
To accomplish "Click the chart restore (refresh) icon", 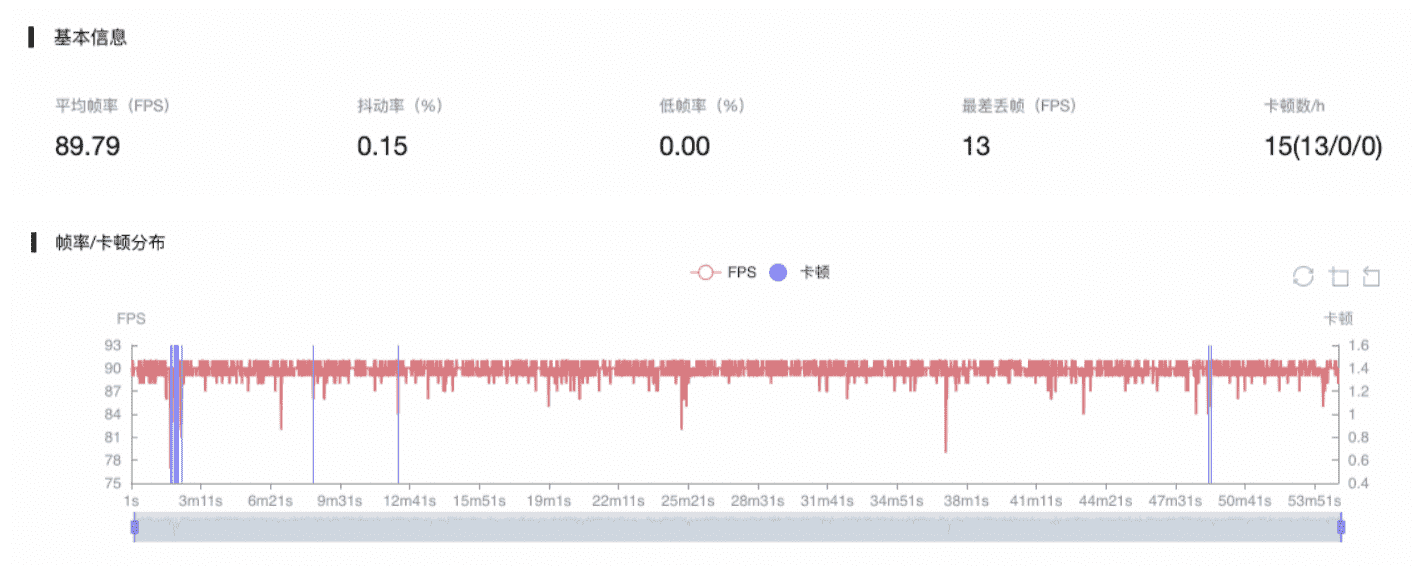I will (1303, 276).
